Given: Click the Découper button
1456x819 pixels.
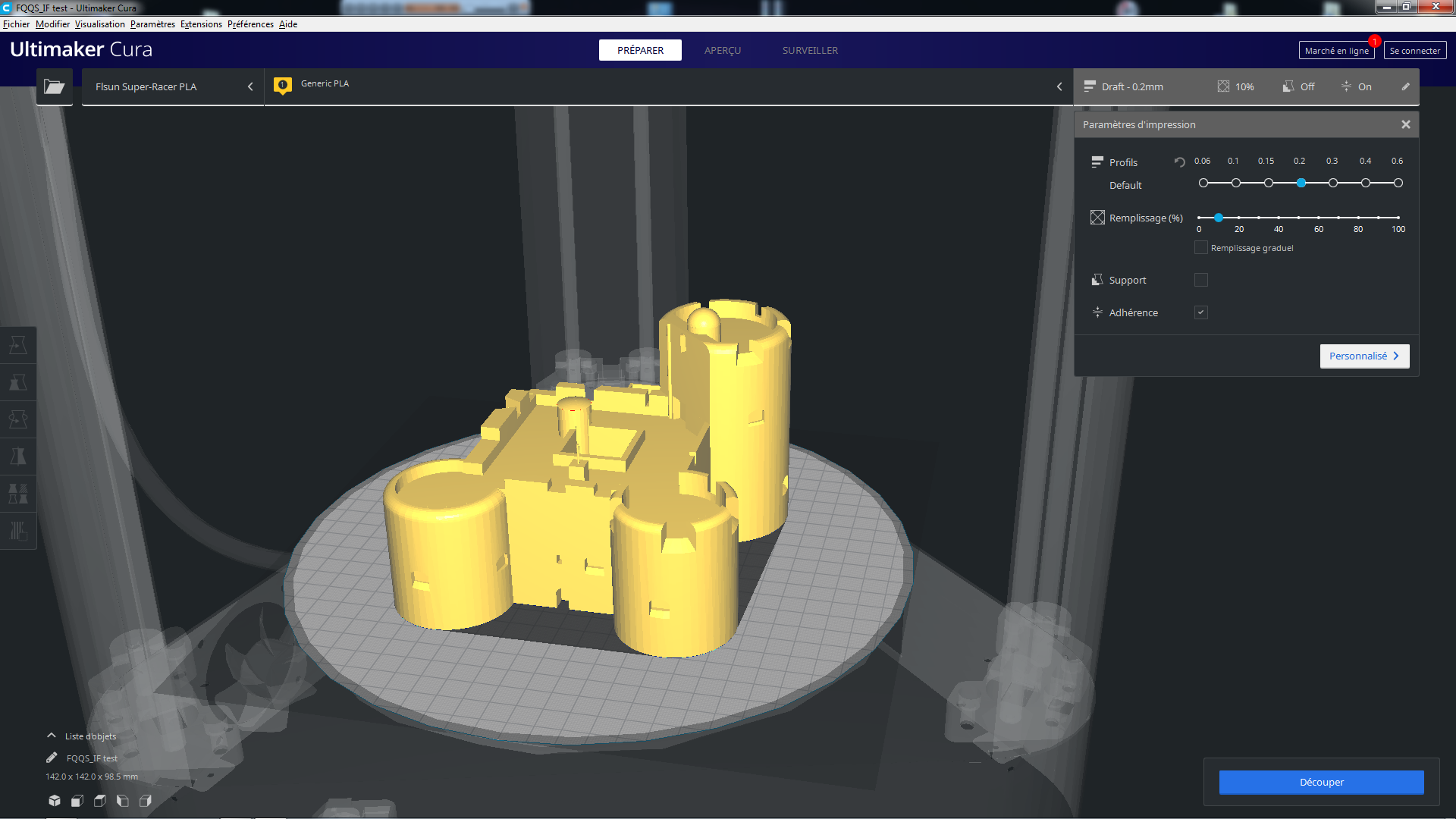Looking at the screenshot, I should pos(1321,782).
